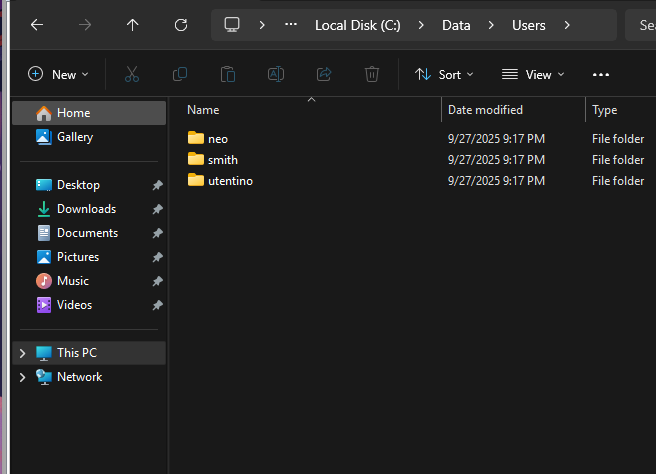Open the New item dropdown
Viewport: 656px width, 474px height.
58,74
